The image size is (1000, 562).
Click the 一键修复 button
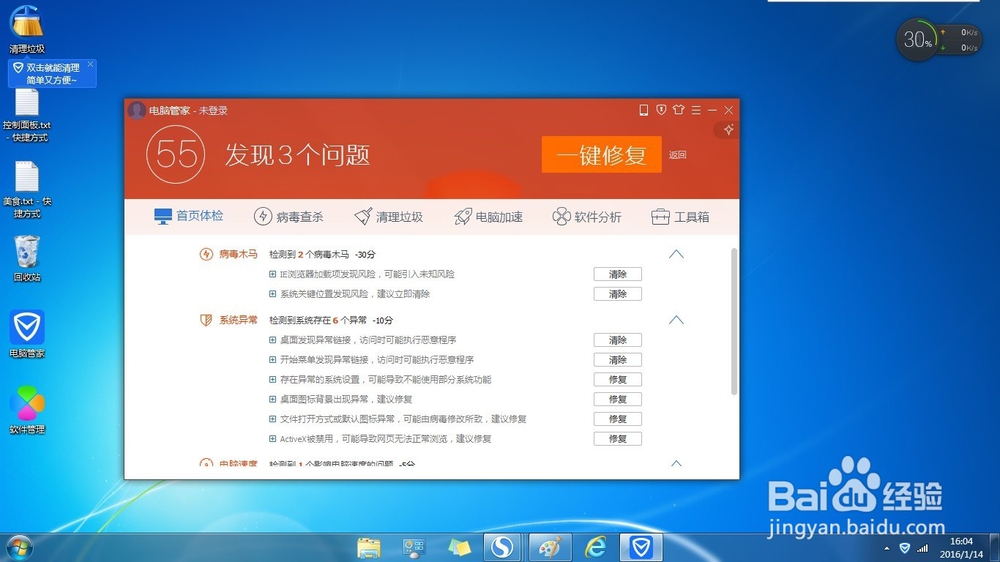coord(601,154)
